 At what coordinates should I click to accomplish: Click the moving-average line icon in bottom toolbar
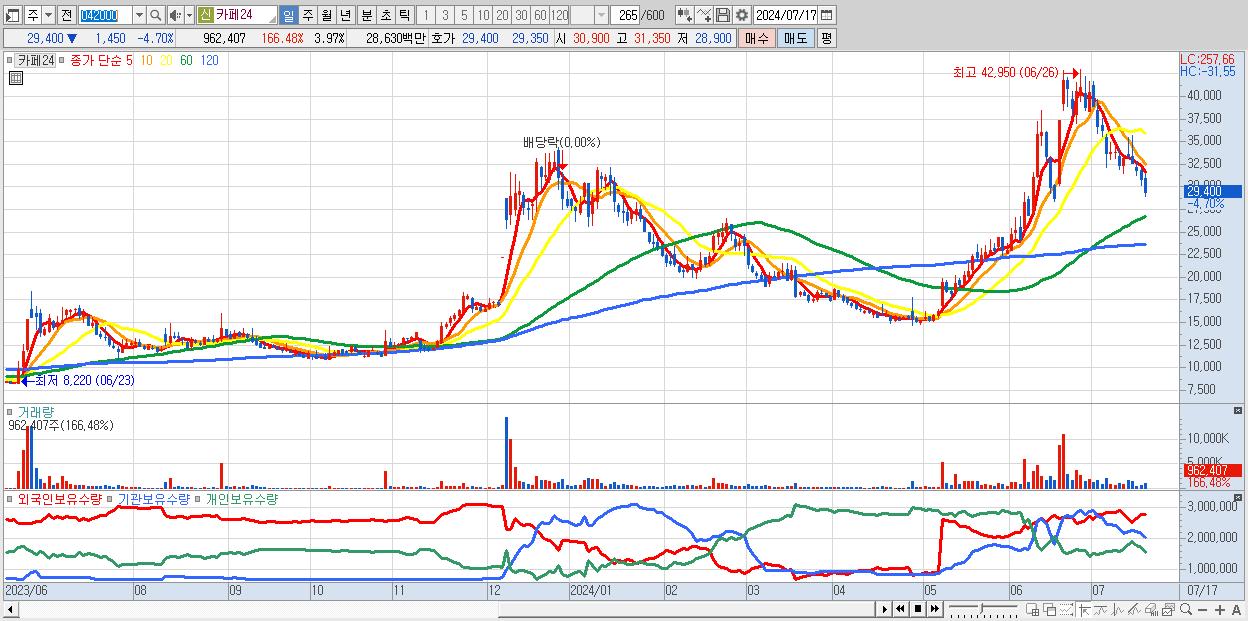click(1102, 610)
